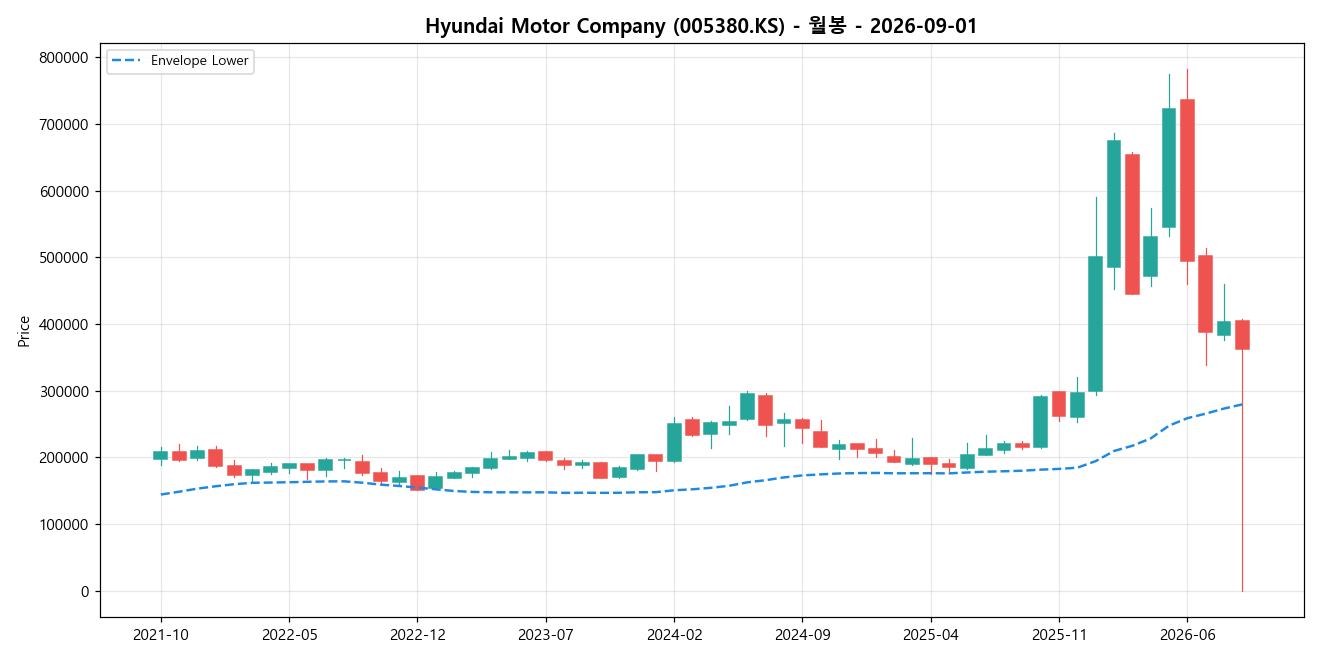The image size is (1320, 660).
Task: Click the 'Price' y-axis label
Action: point(24,330)
